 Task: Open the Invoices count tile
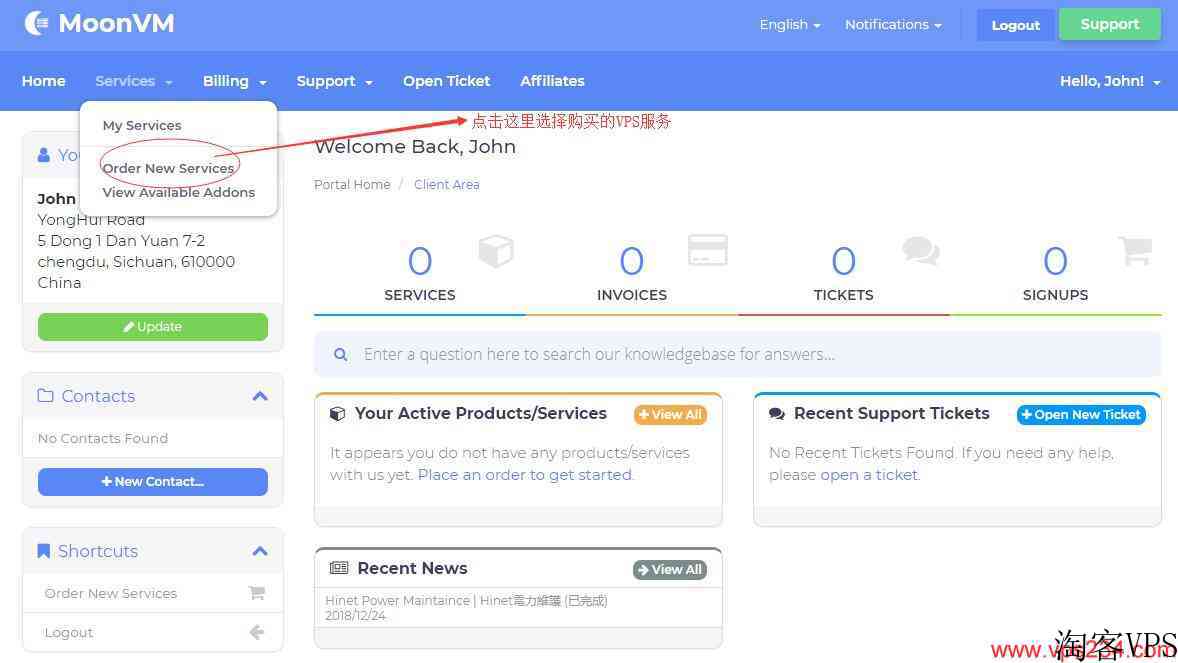(x=632, y=274)
